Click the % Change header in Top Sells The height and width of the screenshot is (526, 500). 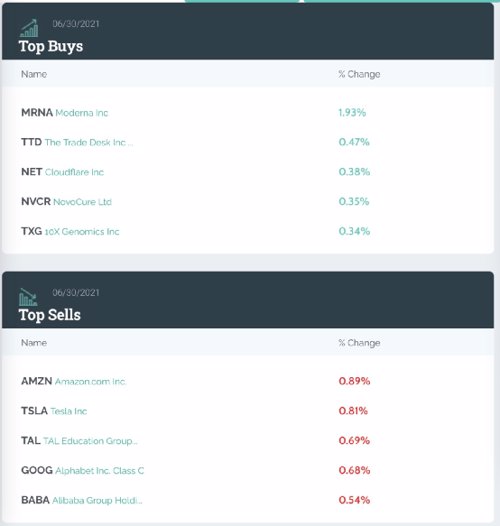[359, 343]
